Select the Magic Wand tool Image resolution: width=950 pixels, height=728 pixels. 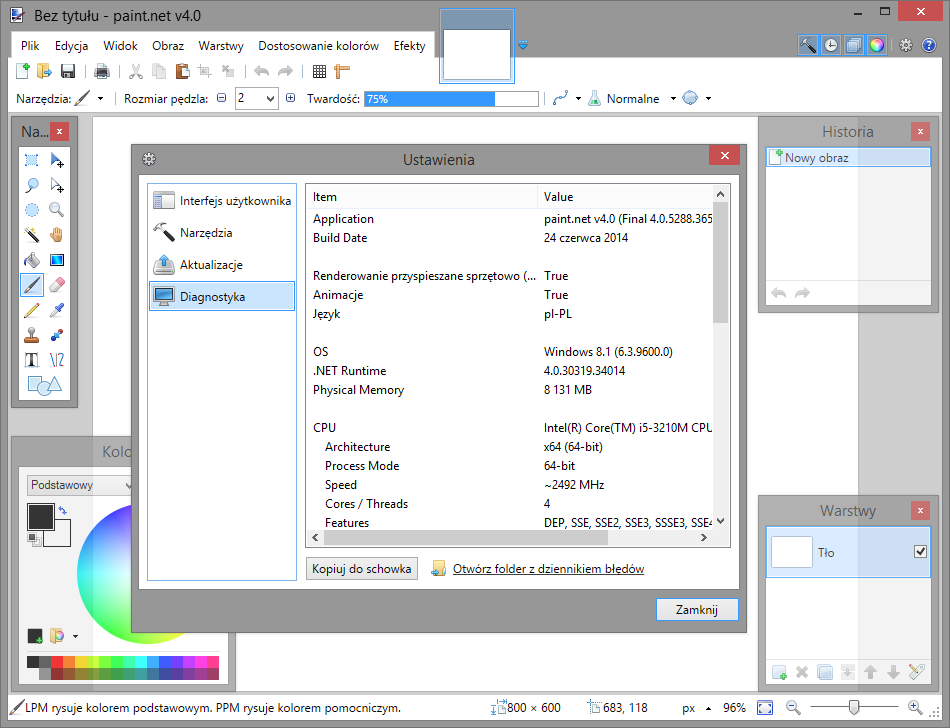[32, 235]
